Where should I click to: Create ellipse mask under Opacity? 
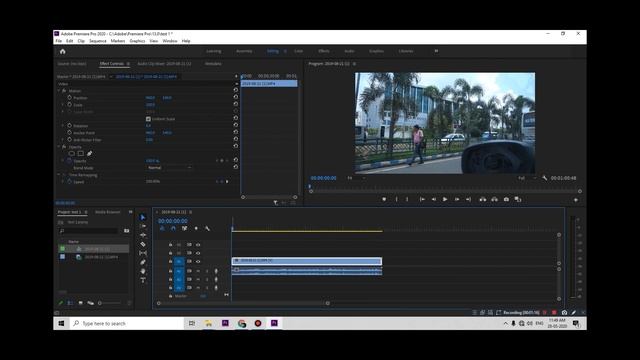pos(72,153)
